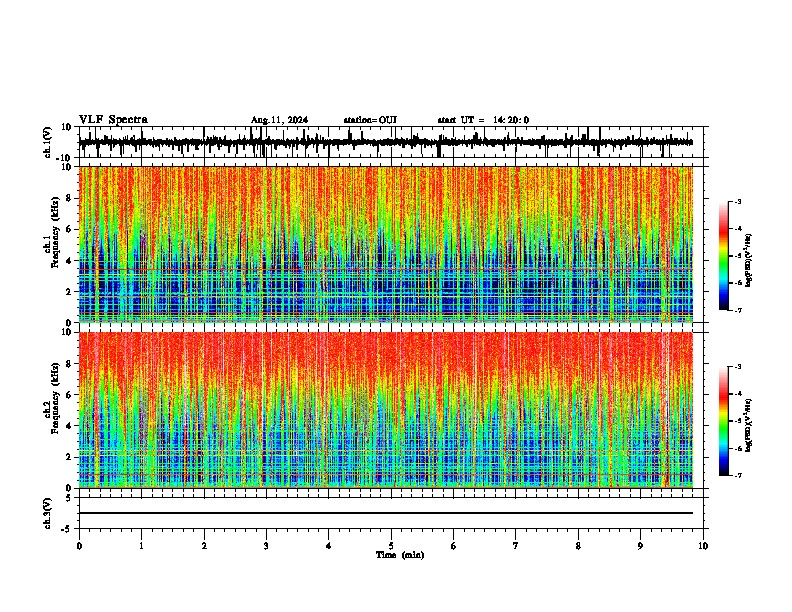The image size is (792, 612).
Task: Click the "-3" label on ch.2 color scale
Action: (737, 367)
